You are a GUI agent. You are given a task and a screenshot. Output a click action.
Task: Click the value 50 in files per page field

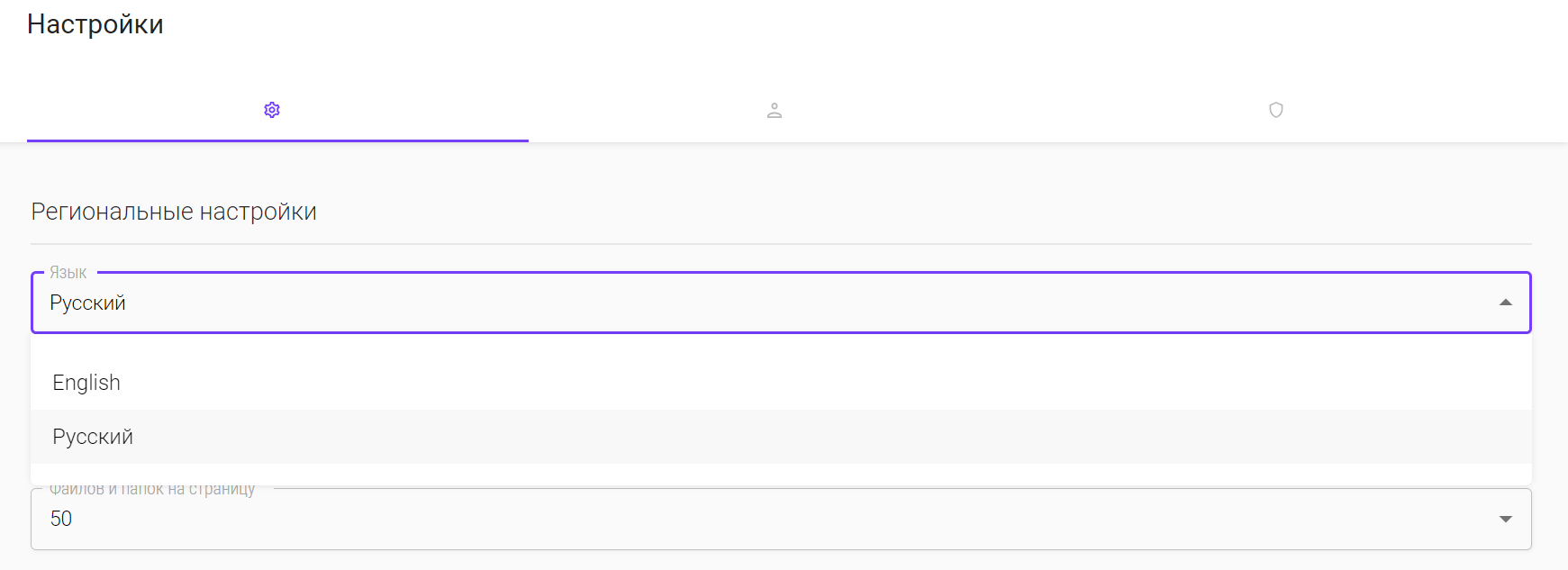pos(61,519)
